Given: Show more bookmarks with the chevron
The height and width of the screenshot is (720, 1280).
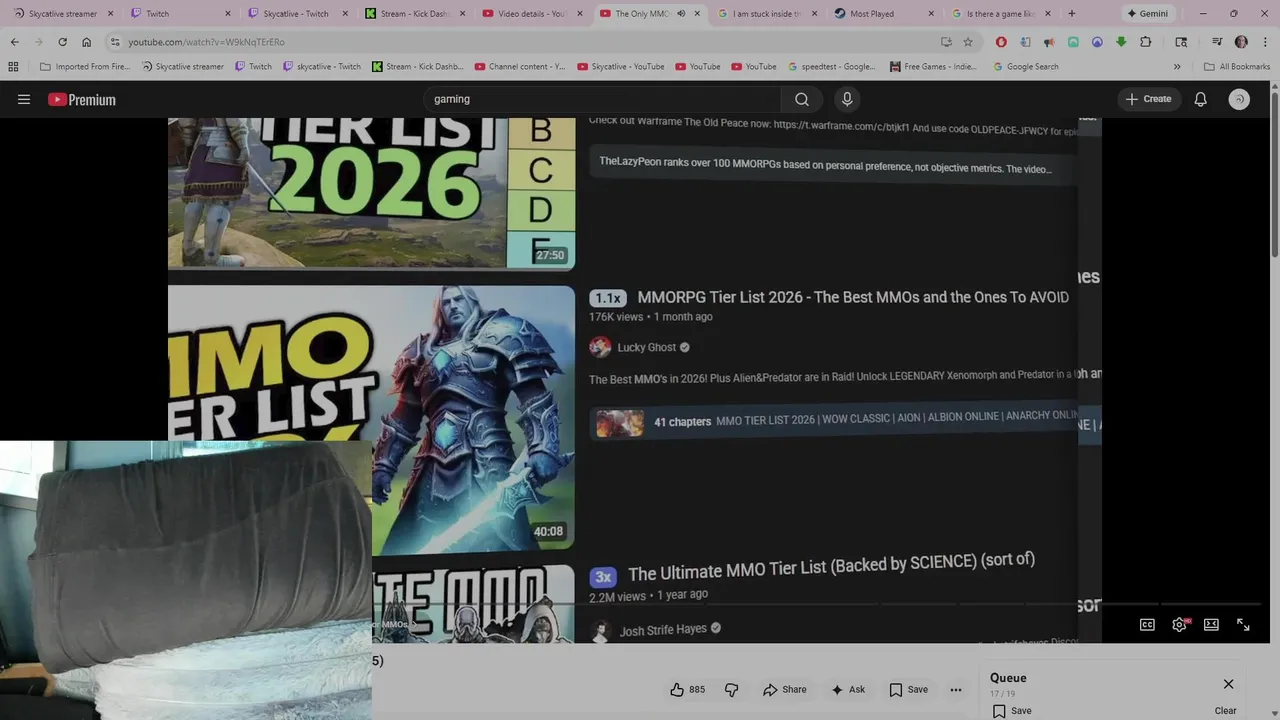Looking at the screenshot, I should pyautogui.click(x=1177, y=66).
